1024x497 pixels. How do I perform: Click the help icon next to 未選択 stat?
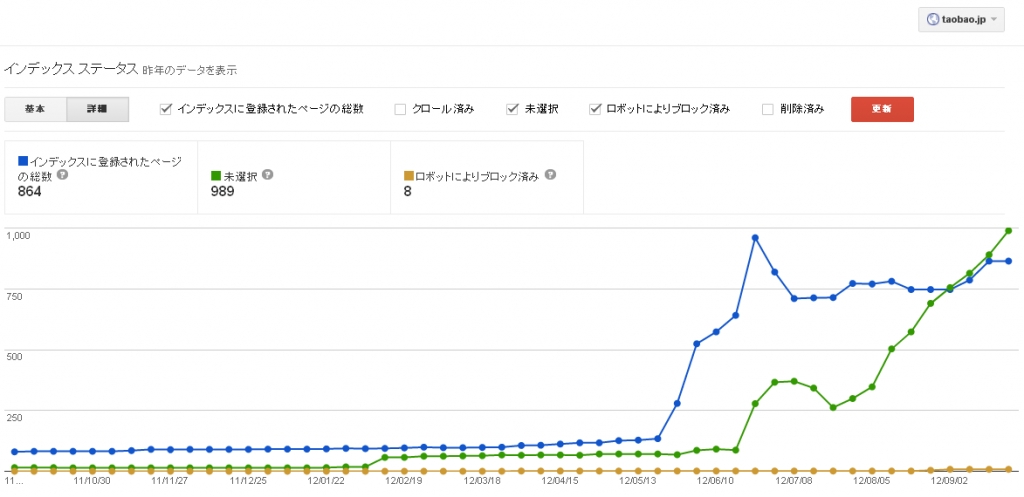267,175
